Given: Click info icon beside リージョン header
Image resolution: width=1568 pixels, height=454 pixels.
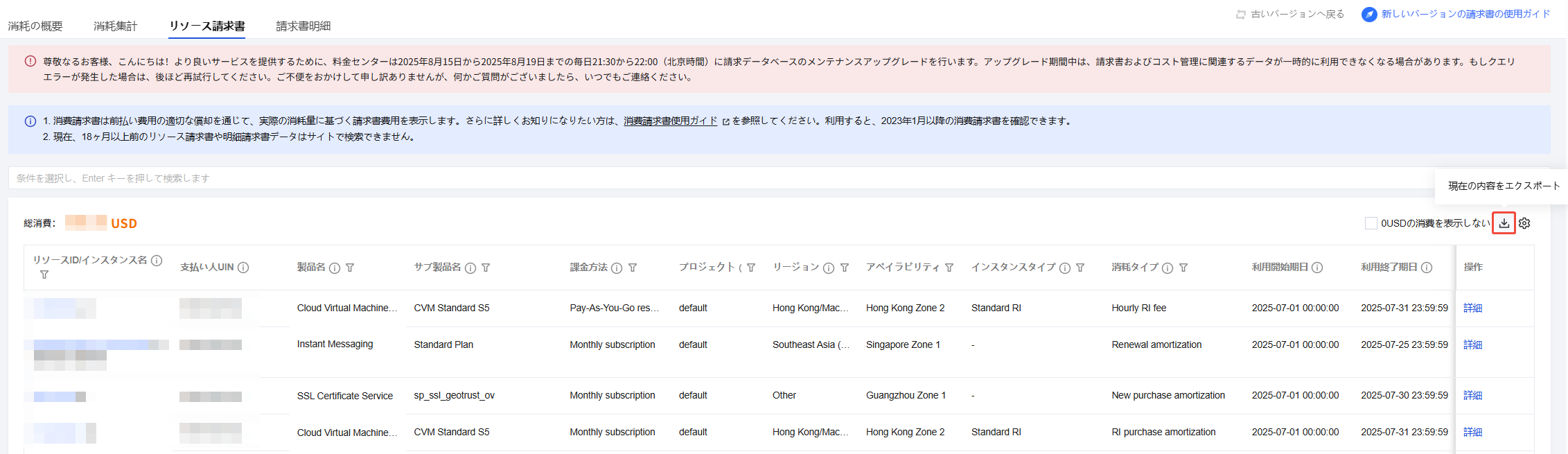Looking at the screenshot, I should (829, 268).
